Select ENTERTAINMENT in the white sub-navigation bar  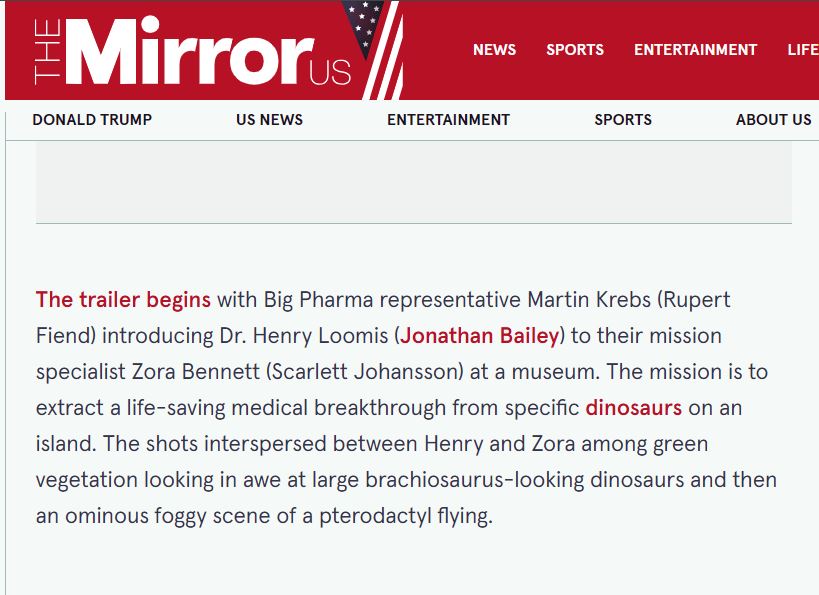point(448,120)
